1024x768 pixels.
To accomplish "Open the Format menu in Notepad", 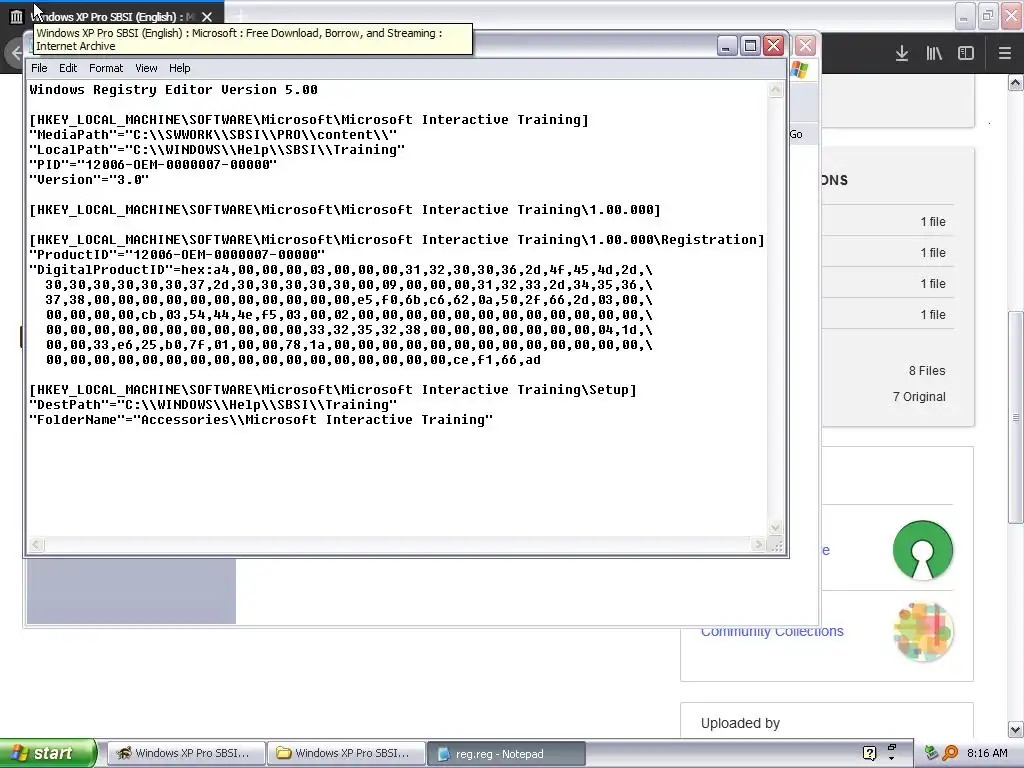I will point(106,68).
